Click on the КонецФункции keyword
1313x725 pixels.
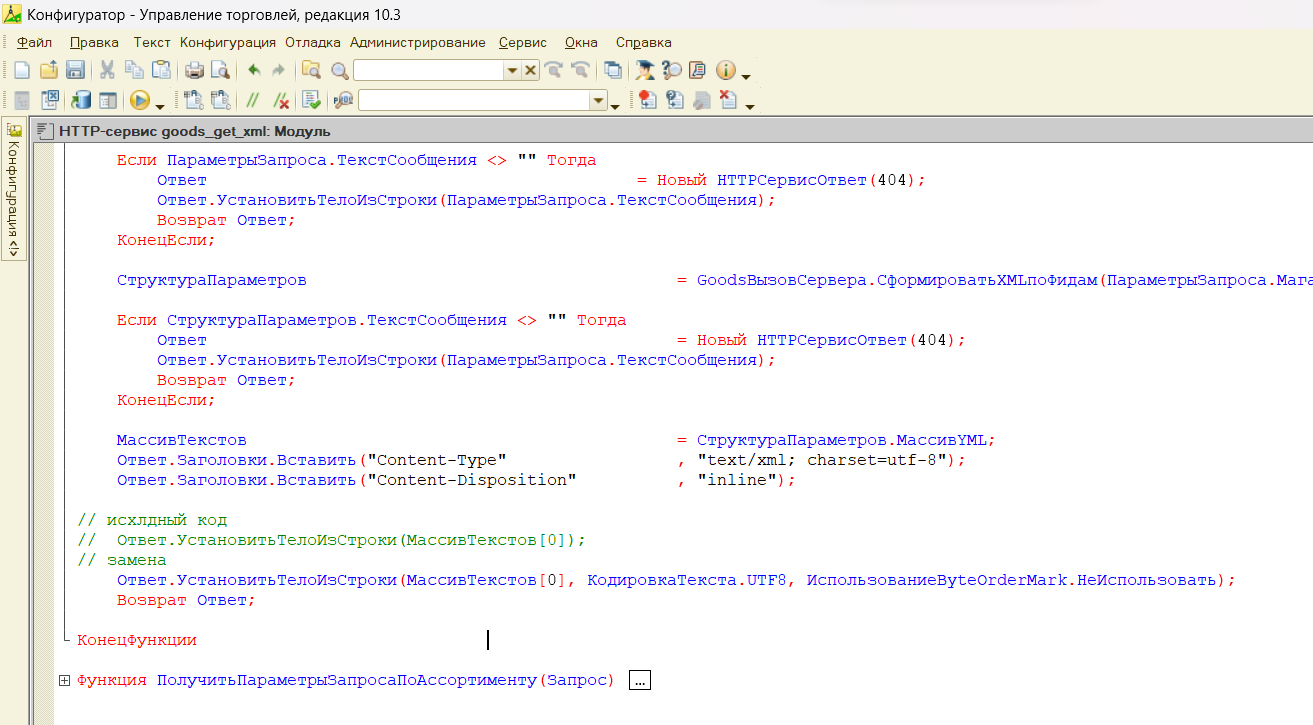click(x=137, y=640)
